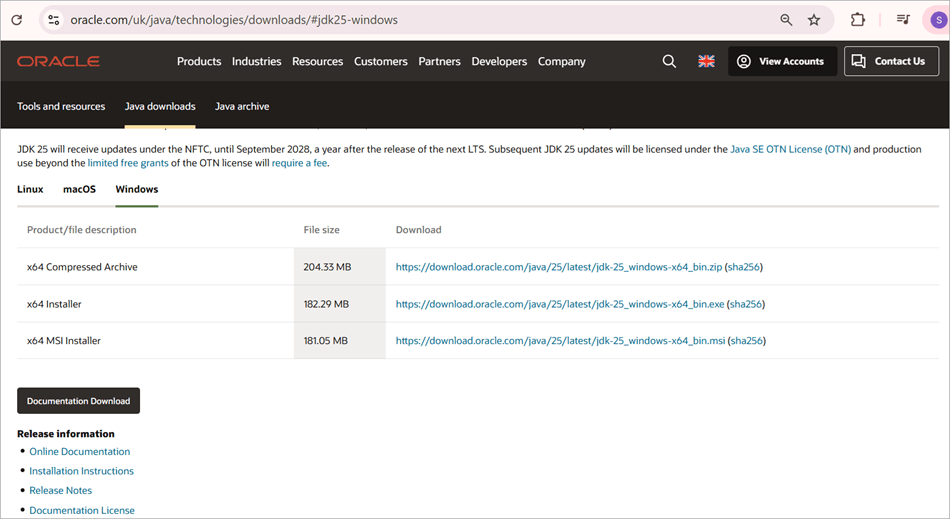Open Oracle site search magnifier icon
The height and width of the screenshot is (519, 950).
pos(669,61)
